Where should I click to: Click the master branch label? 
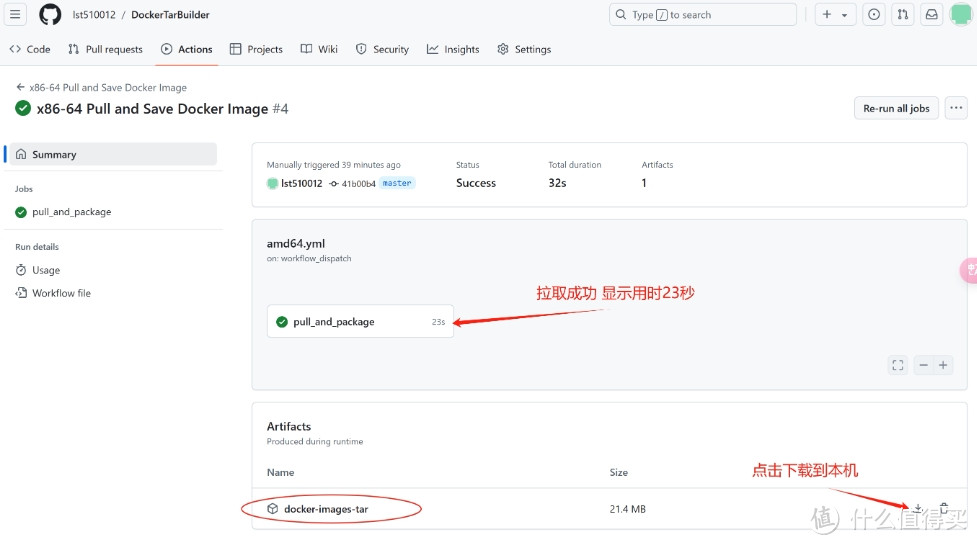point(397,183)
